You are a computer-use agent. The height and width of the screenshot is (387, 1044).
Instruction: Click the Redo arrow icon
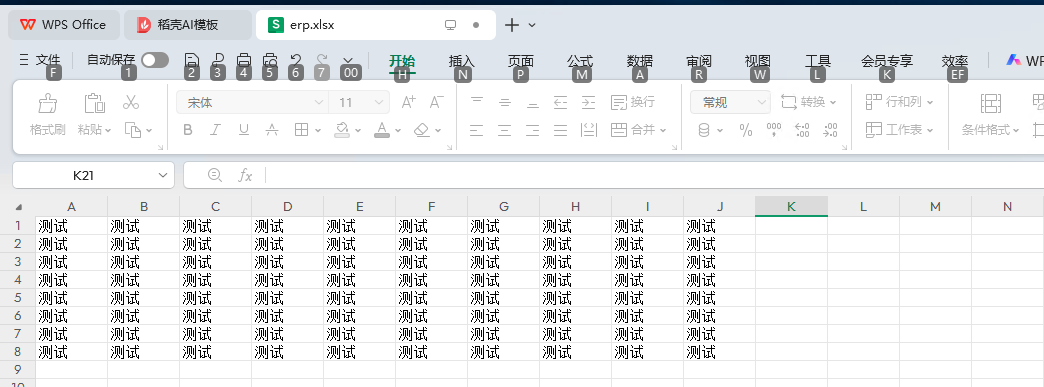click(x=322, y=61)
